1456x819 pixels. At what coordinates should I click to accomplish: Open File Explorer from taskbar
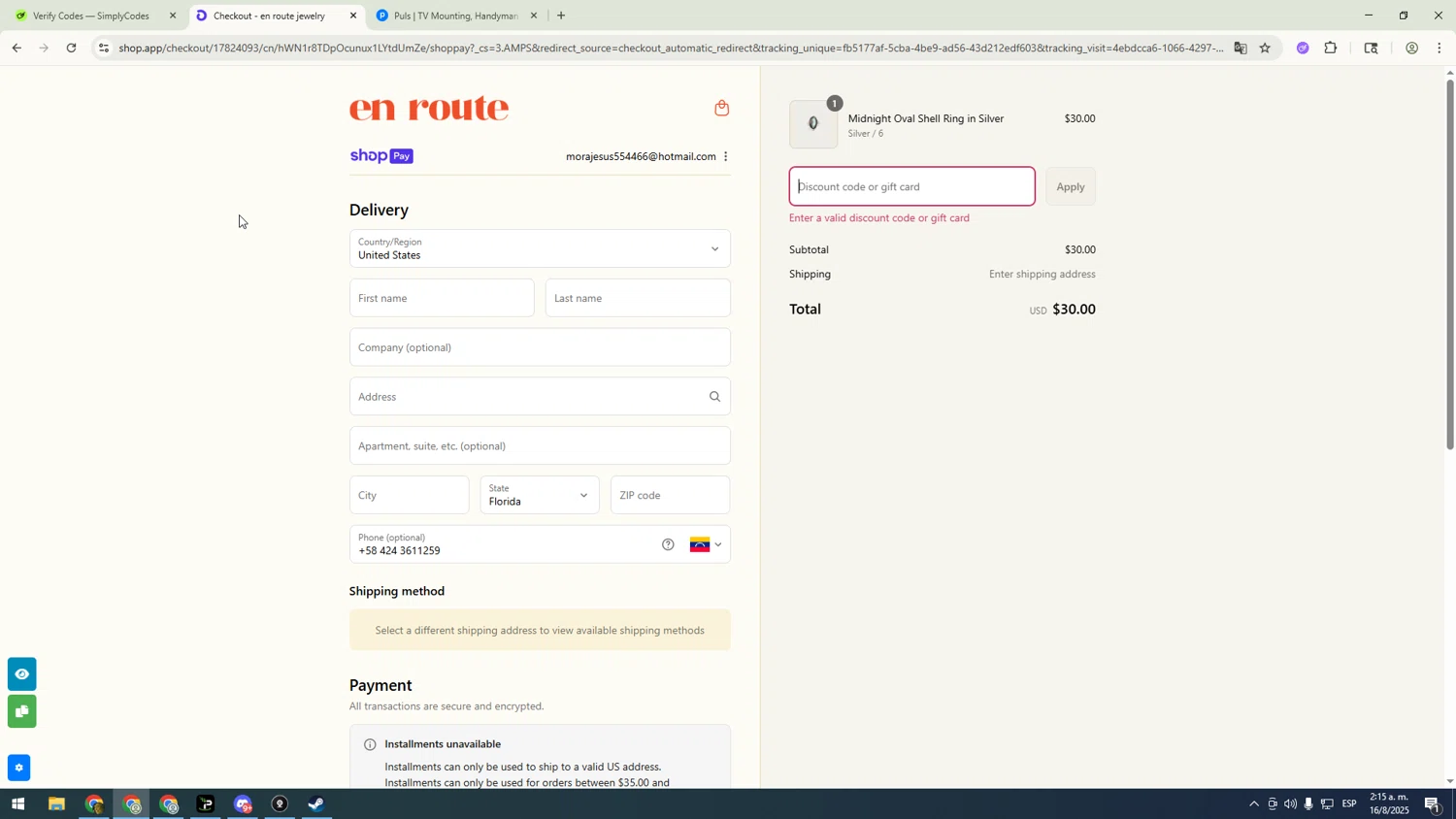click(56, 804)
